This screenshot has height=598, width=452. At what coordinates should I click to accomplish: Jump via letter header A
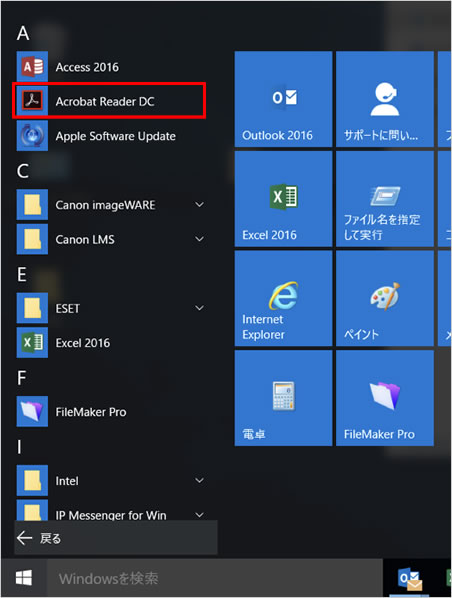[23, 33]
